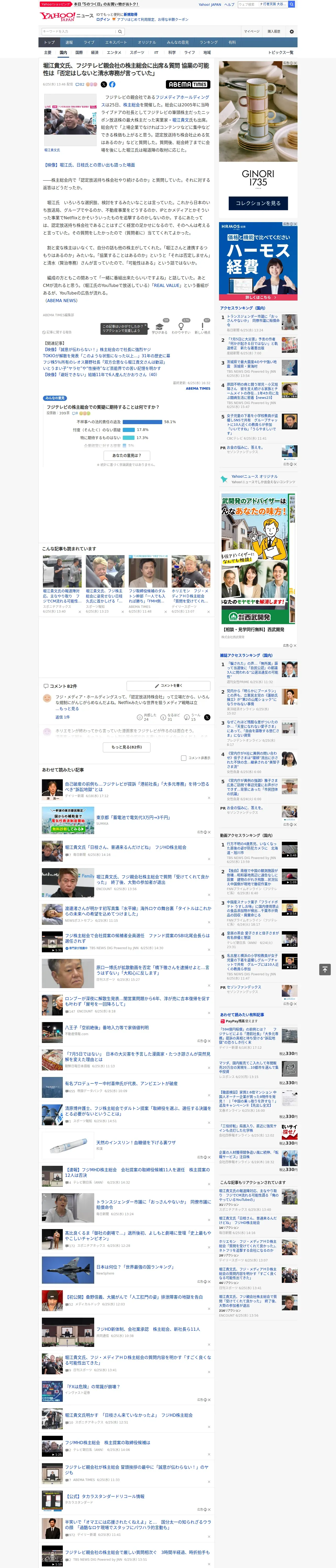Image resolution: width=336 pixels, height=1568 pixels.
Task: Toggle the コメント非表示 checkbox
Action: (183, 758)
